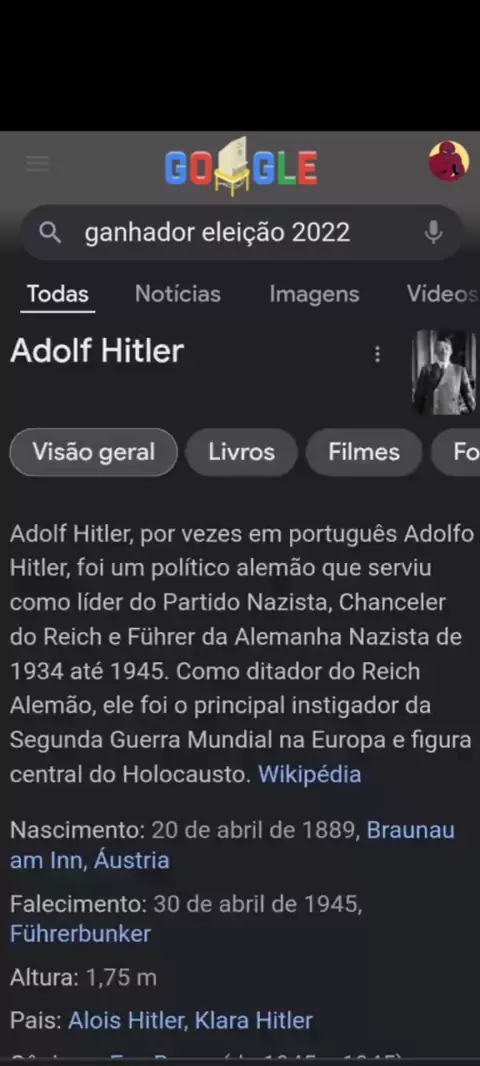The width and height of the screenshot is (480, 1066).
Task: Tap the search magnifier icon
Action: coord(50,233)
